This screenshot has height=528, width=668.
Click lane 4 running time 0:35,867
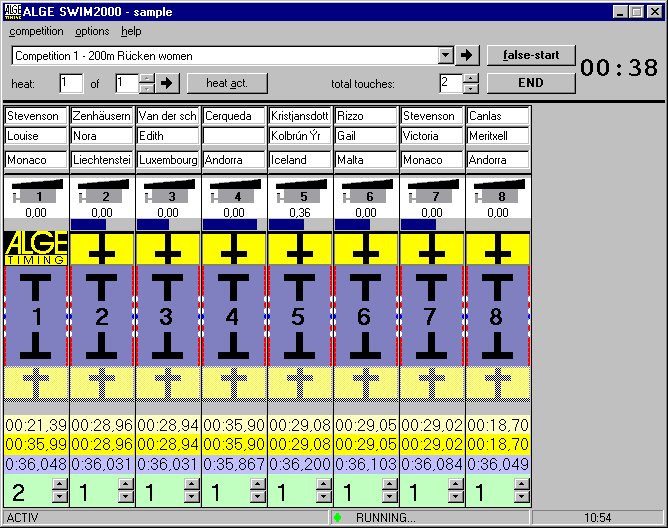(x=234, y=464)
